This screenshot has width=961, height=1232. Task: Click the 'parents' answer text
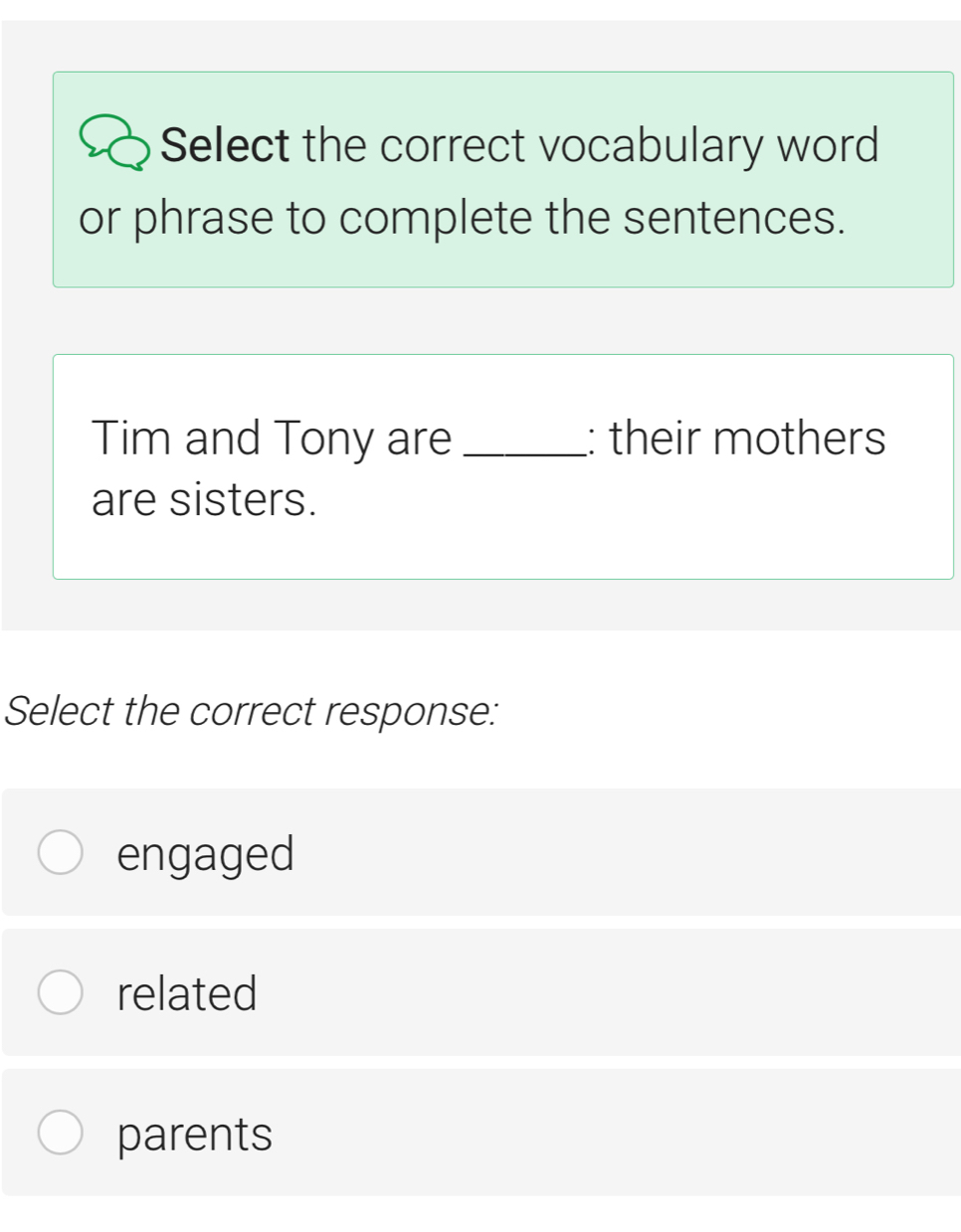click(194, 1135)
